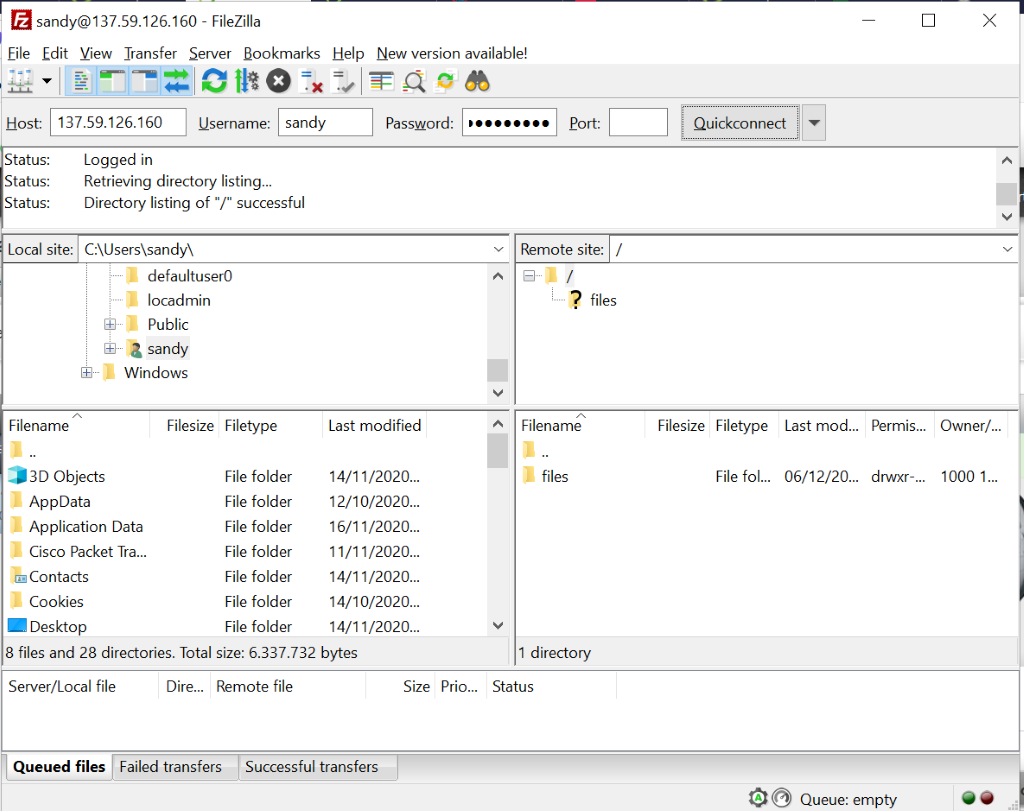Toggle directory comparison icon
This screenshot has height=811, width=1024.
pos(413,82)
